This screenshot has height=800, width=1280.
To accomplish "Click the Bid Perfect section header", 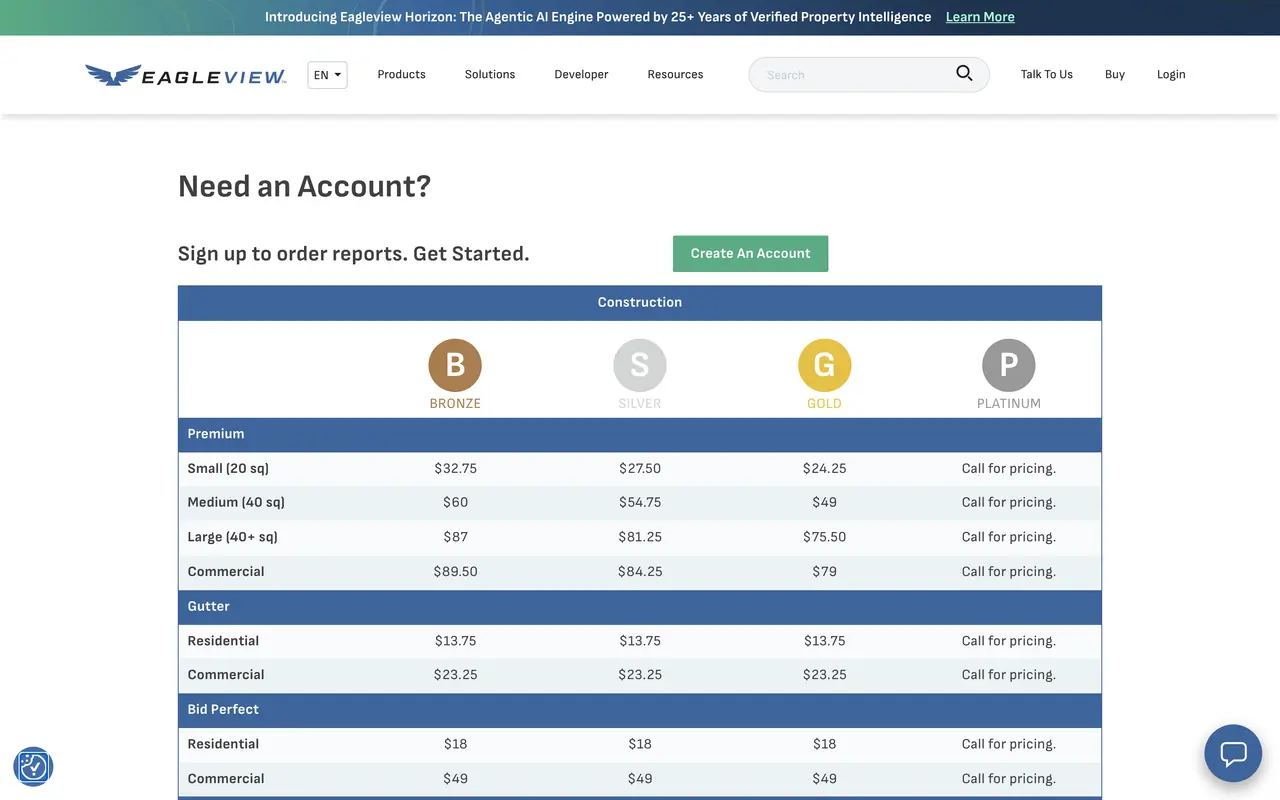I will click(640, 709).
